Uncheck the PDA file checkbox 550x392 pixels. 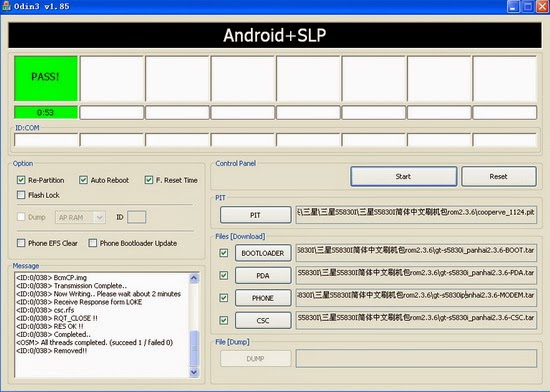click(x=223, y=275)
